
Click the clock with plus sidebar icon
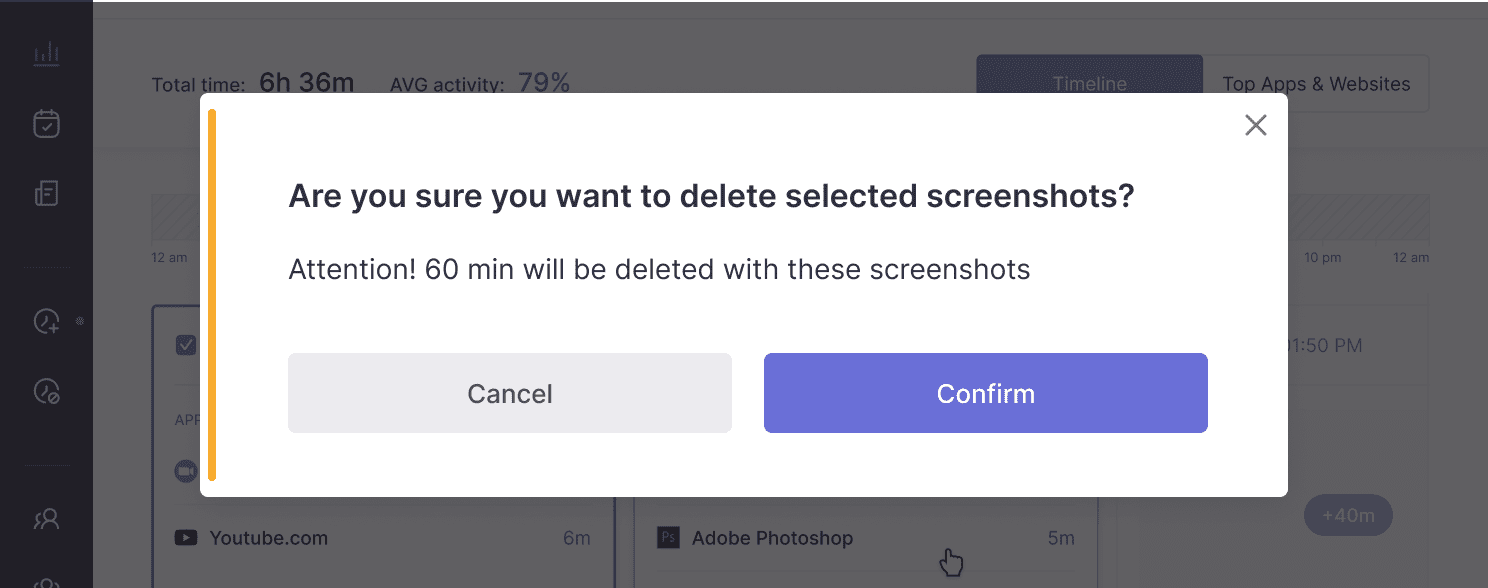coord(46,321)
